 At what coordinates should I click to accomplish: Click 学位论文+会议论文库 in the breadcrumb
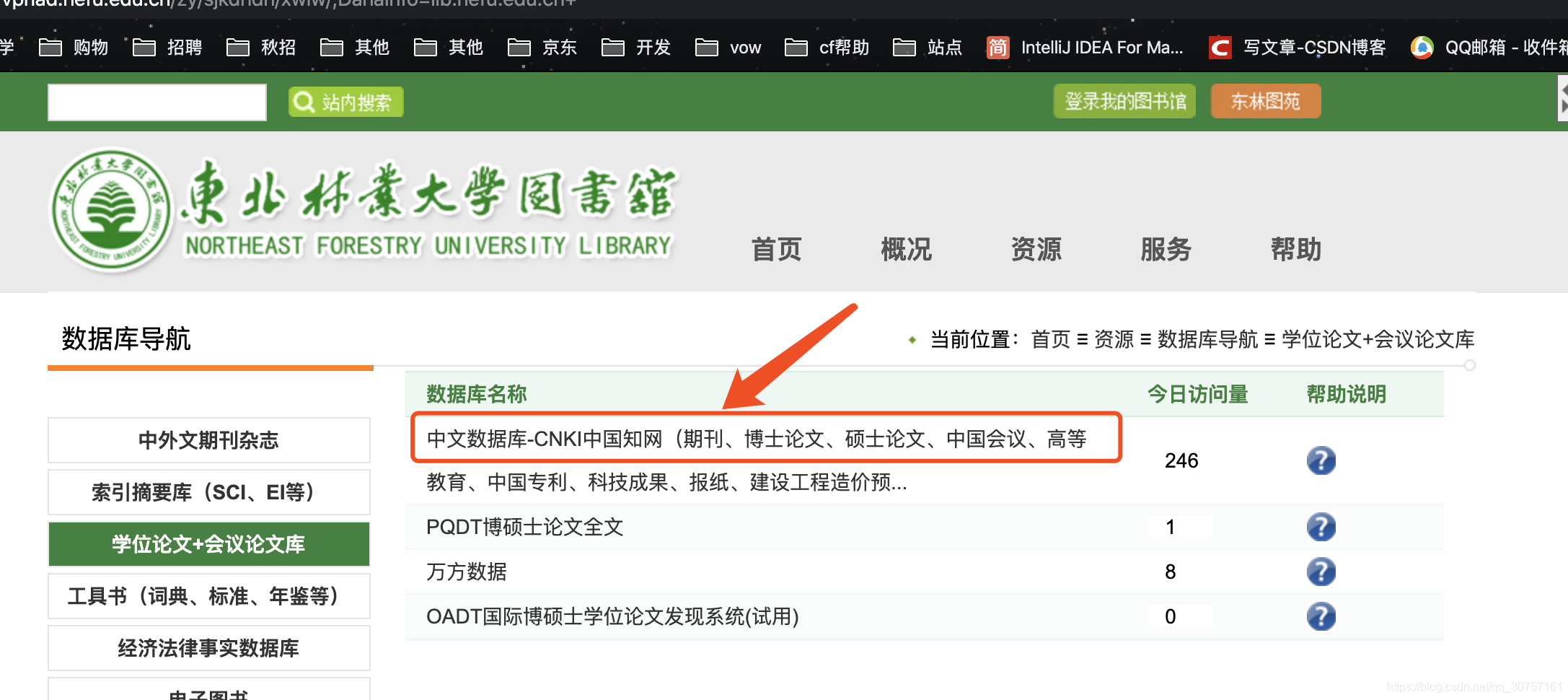click(x=1378, y=339)
